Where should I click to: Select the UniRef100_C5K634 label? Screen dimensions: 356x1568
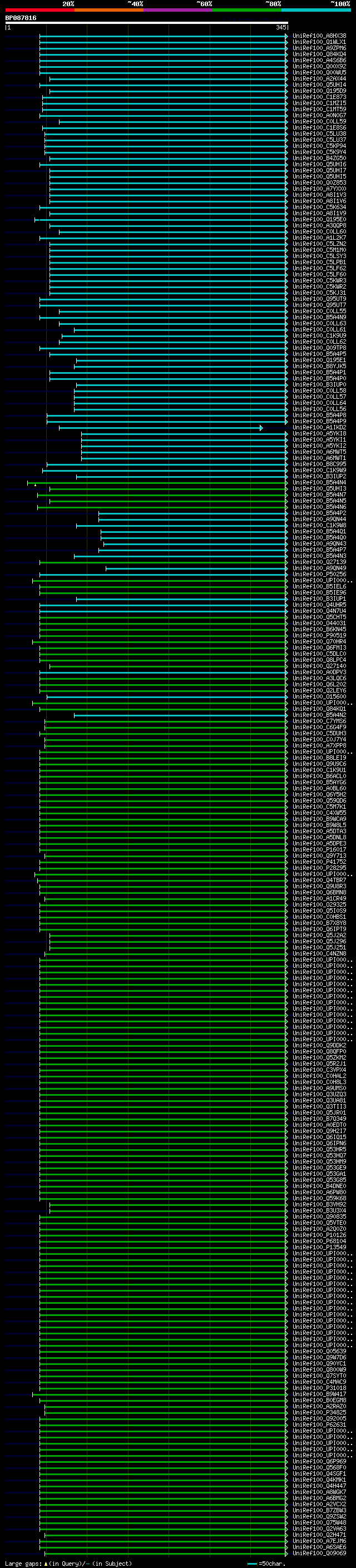click(x=319, y=207)
